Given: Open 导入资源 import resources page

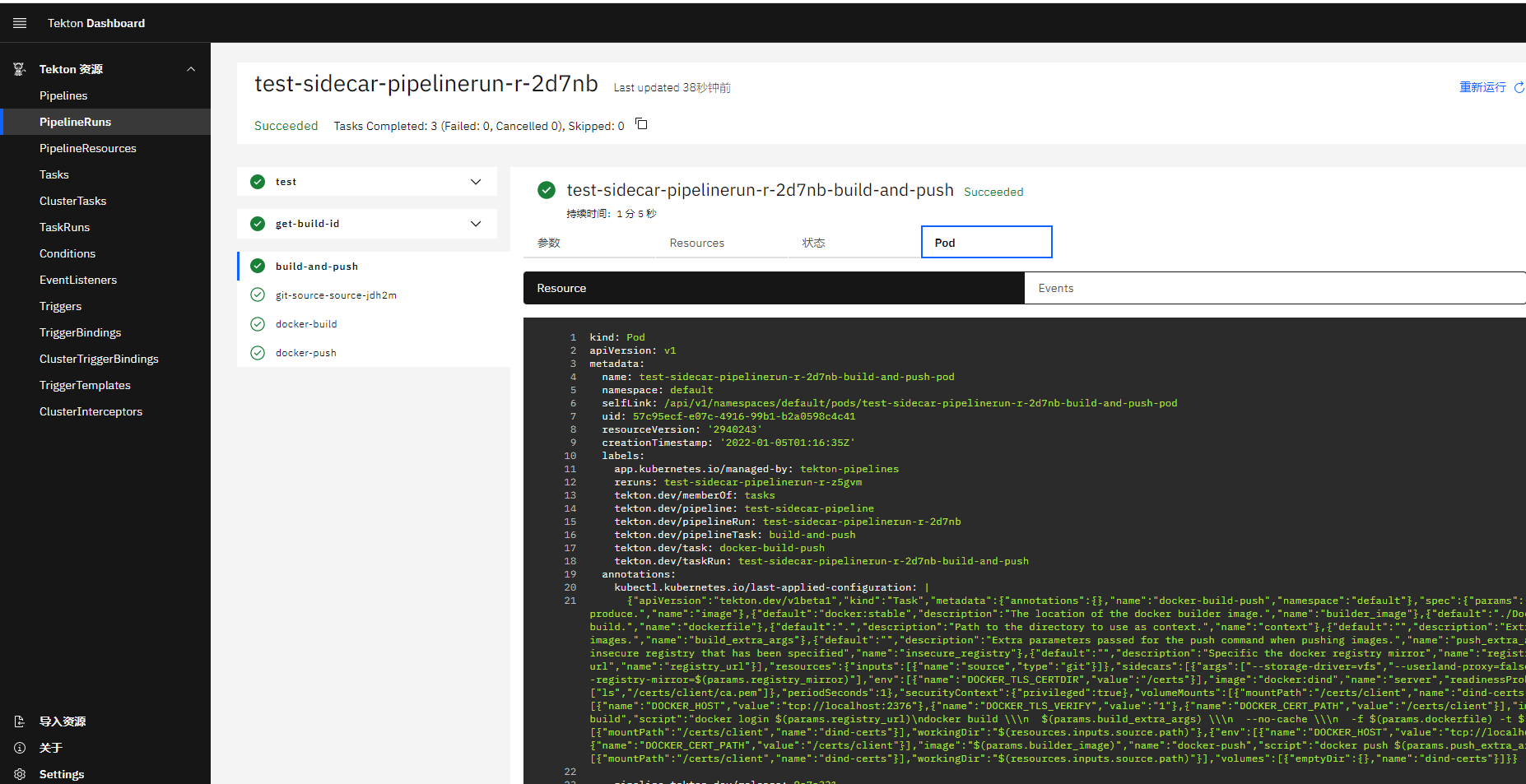Looking at the screenshot, I should (x=105, y=721).
